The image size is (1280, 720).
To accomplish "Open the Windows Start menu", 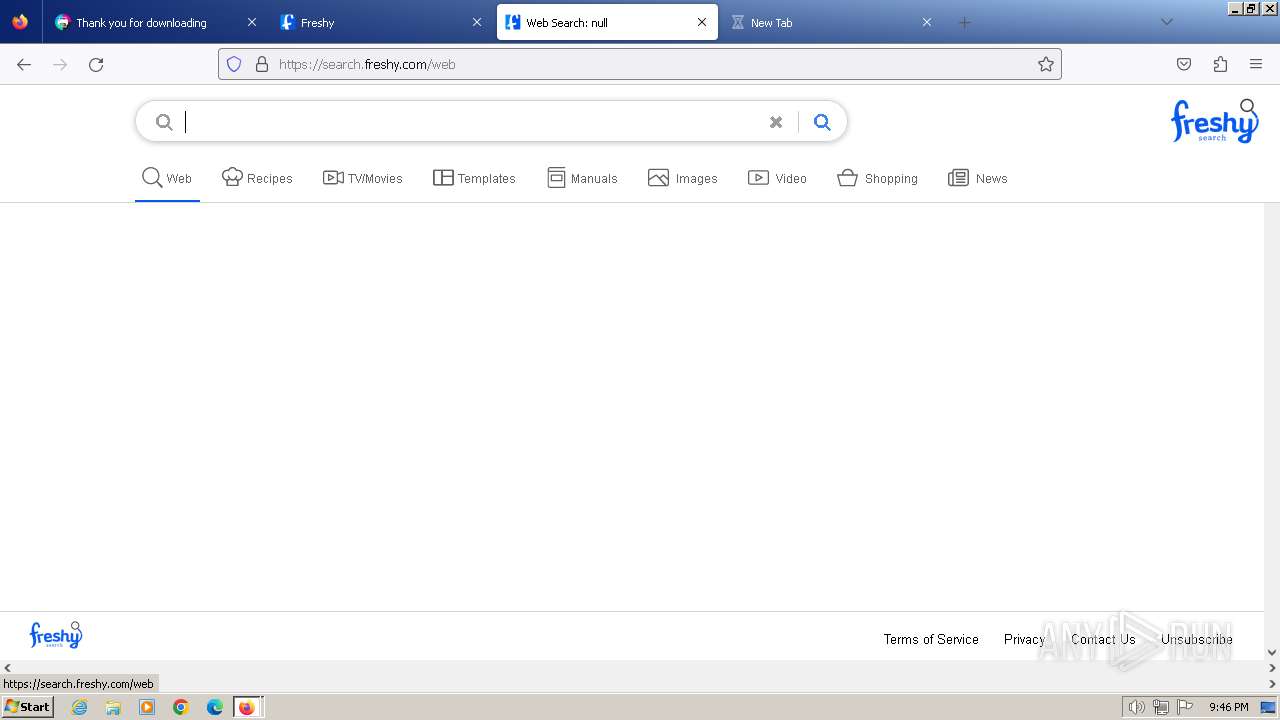I will (x=28, y=706).
